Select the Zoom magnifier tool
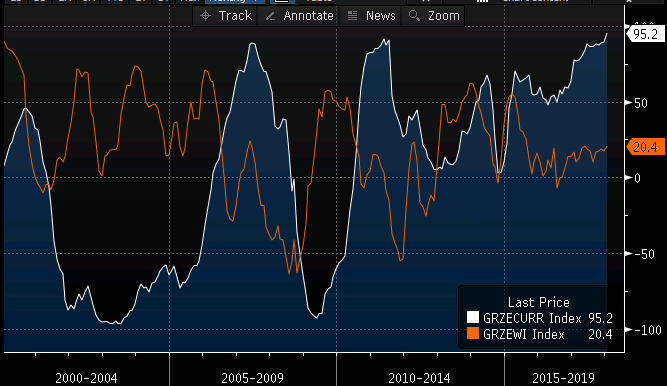This screenshot has width=667, height=386. pyautogui.click(x=433, y=16)
